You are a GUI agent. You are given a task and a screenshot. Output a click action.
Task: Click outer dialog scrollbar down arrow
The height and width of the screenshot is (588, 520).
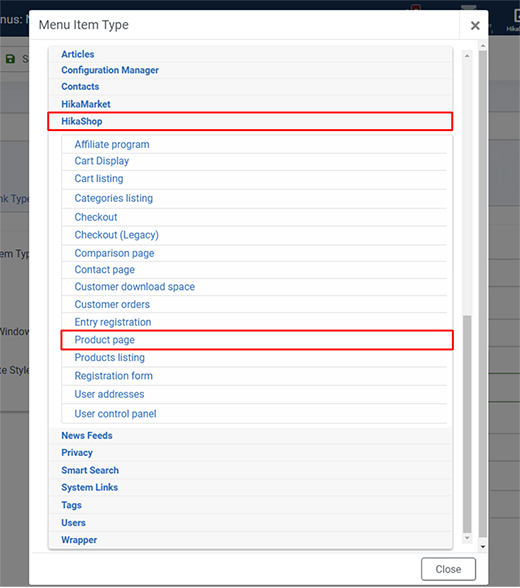pyautogui.click(x=483, y=547)
